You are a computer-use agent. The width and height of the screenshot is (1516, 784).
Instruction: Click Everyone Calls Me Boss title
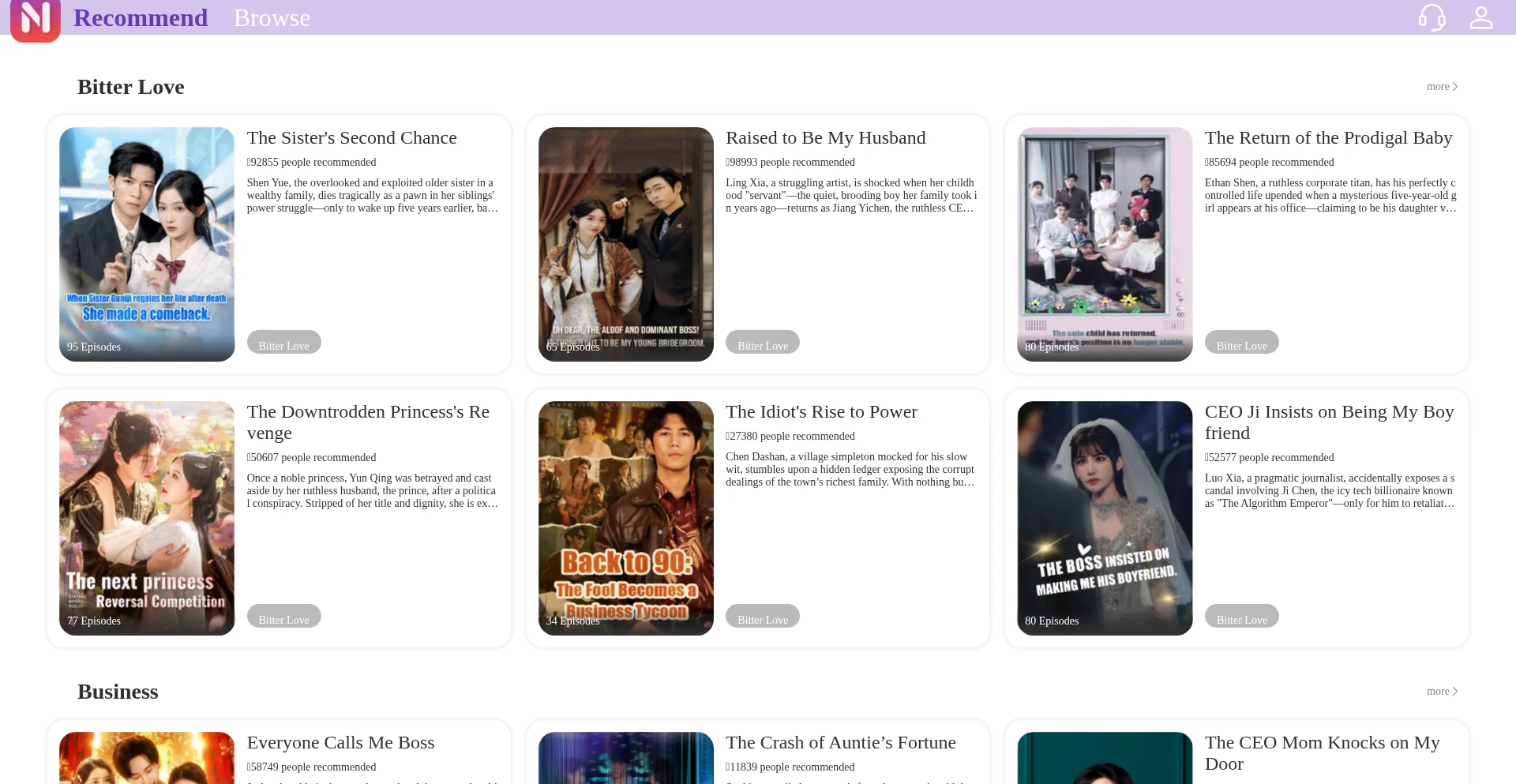340,743
